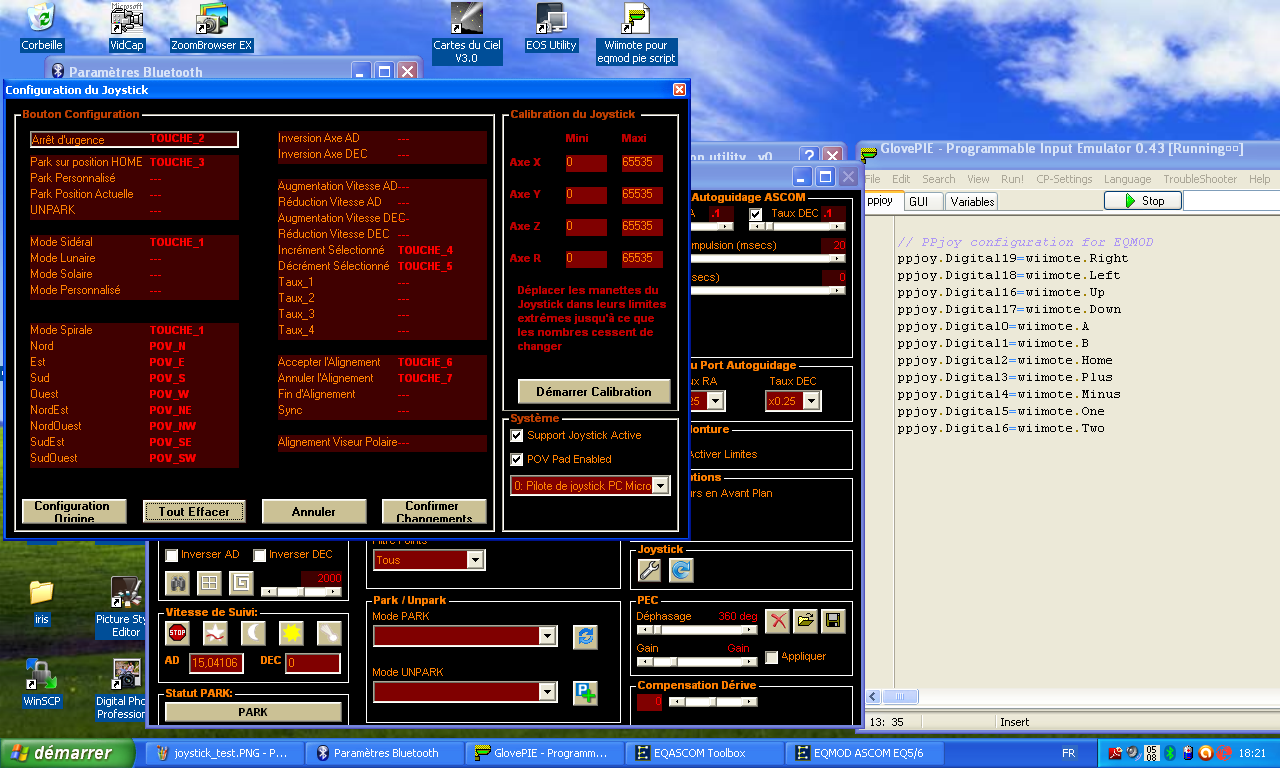The height and width of the screenshot is (768, 1280).
Task: Switch to the Variables tab in GlovePIE
Action: [971, 201]
